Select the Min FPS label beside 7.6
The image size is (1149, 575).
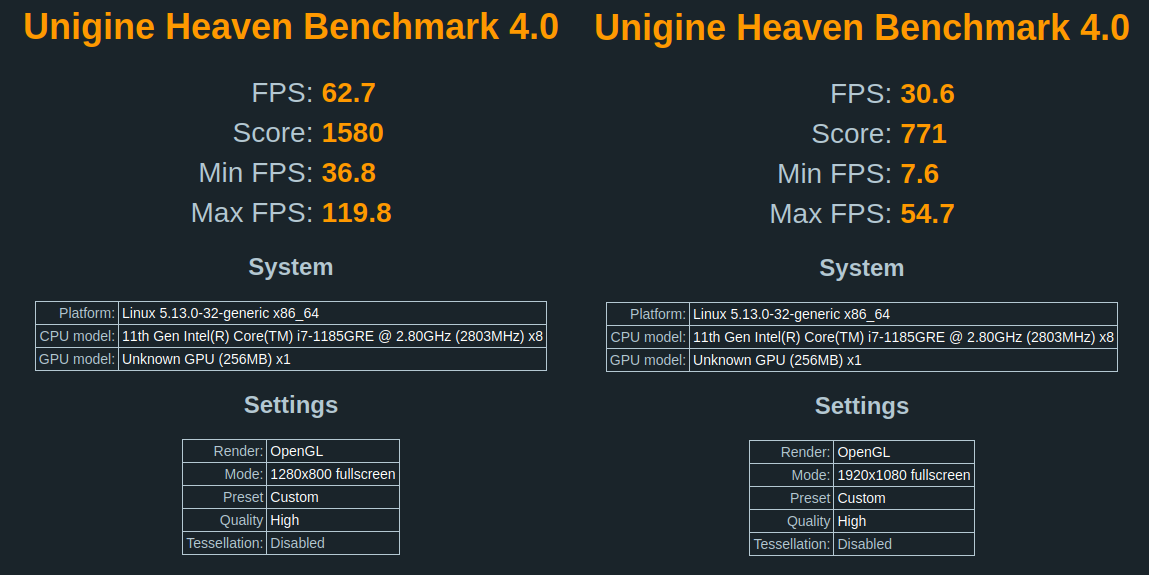835,174
